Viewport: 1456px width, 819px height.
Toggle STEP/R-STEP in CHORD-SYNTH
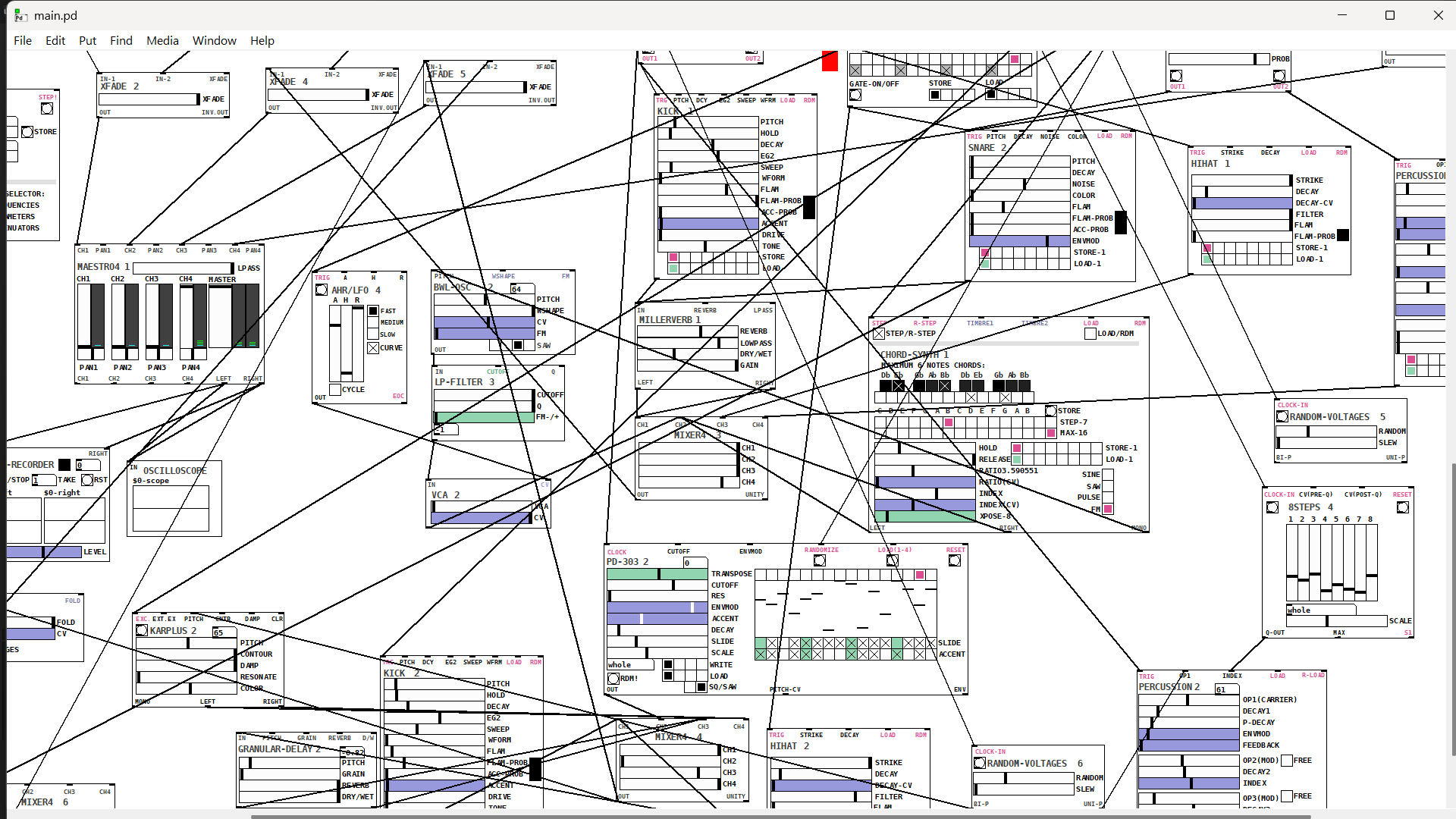pyautogui.click(x=879, y=334)
